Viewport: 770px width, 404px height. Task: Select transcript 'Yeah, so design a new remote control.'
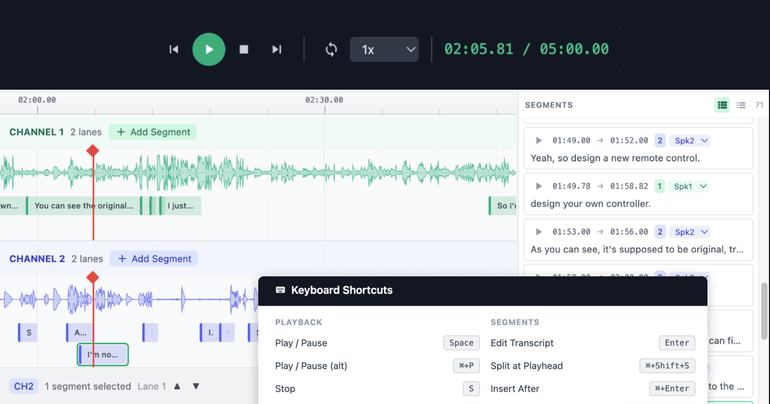click(x=615, y=158)
